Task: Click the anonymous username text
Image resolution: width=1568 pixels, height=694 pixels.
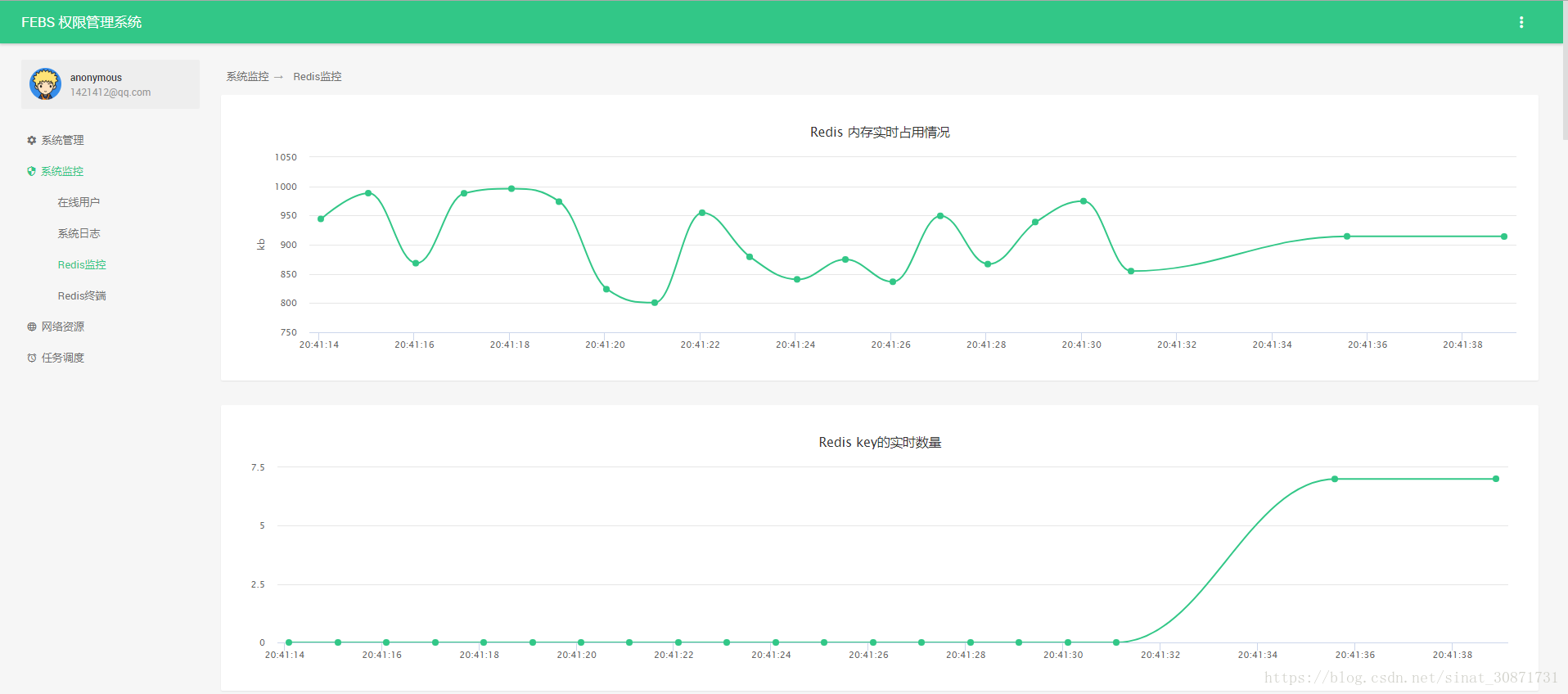Action: click(96, 78)
